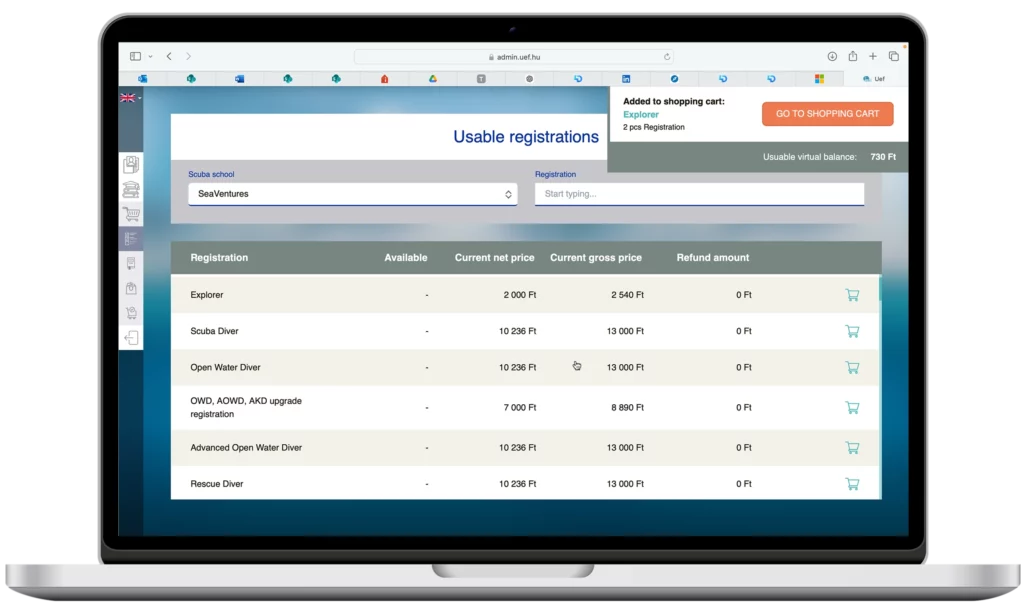The image size is (1024, 611).
Task: Add OWD, AOWD, AKD upgrade to cart
Action: (852, 408)
